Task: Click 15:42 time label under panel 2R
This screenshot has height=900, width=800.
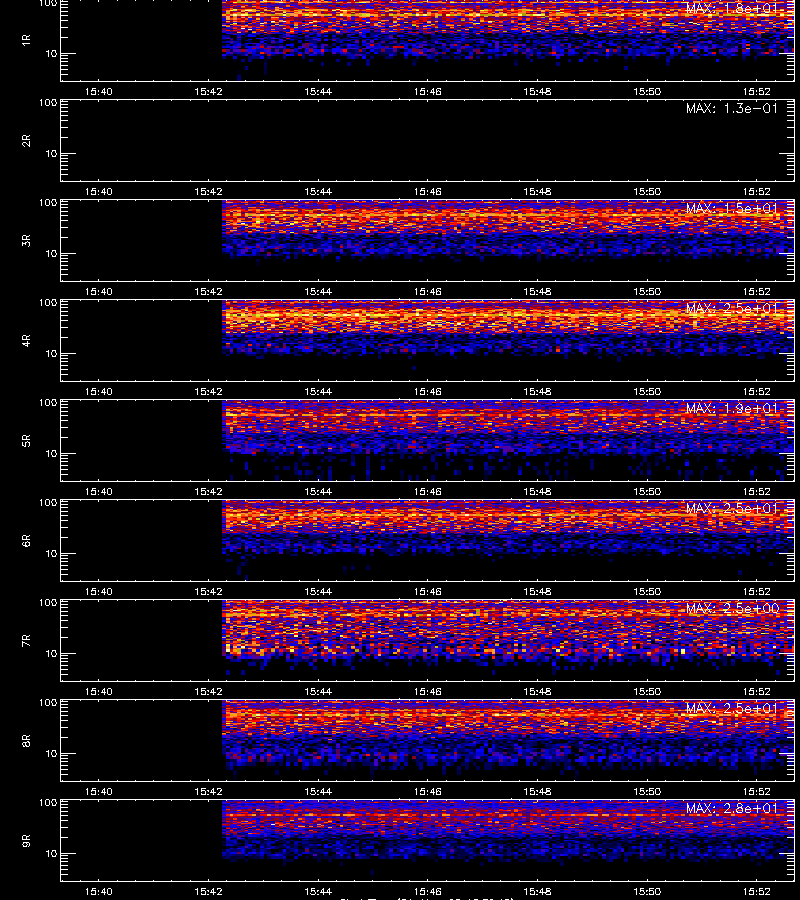Action: (208, 192)
